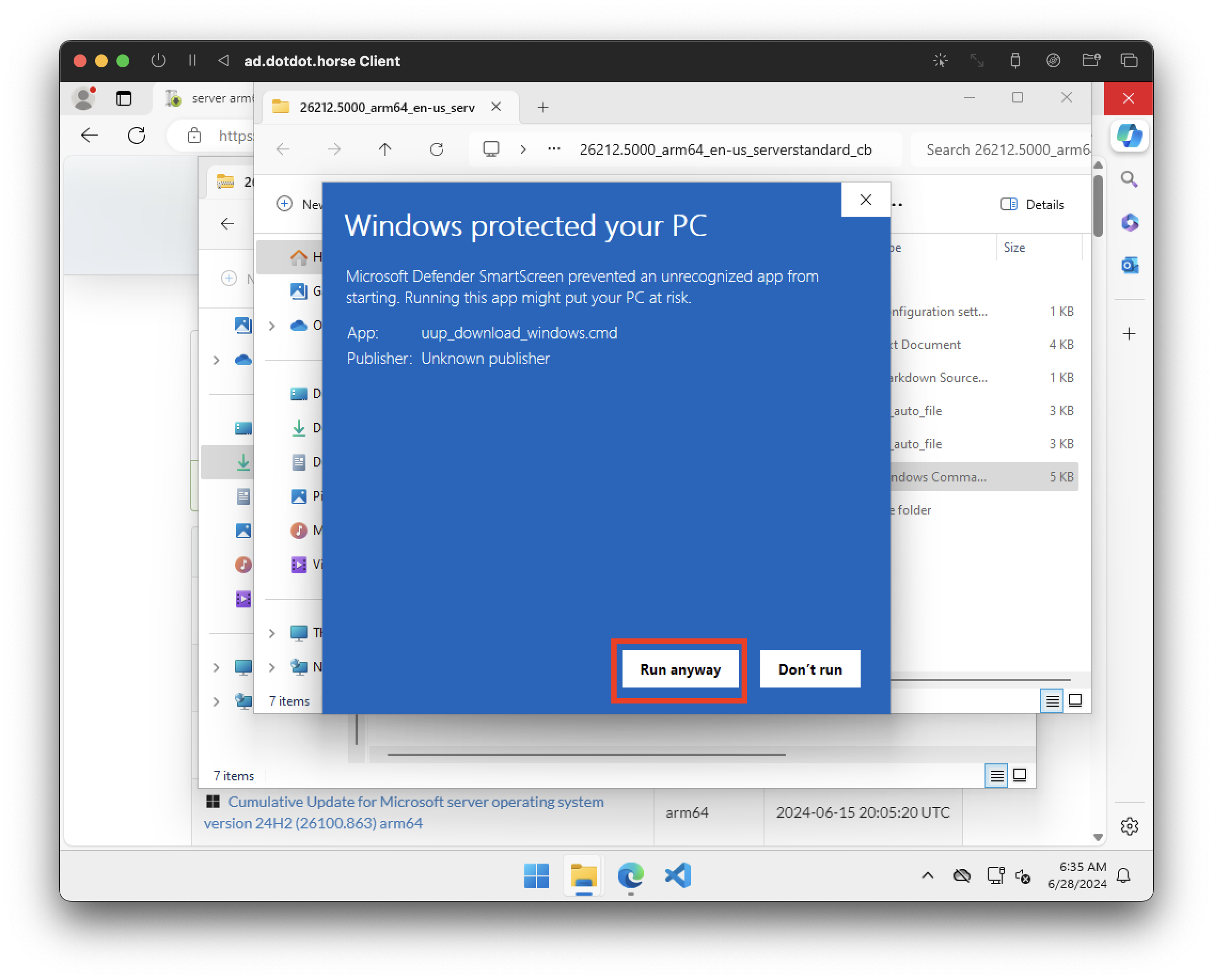Navigate back in front Explorer window
1213x980 pixels.
[283, 149]
